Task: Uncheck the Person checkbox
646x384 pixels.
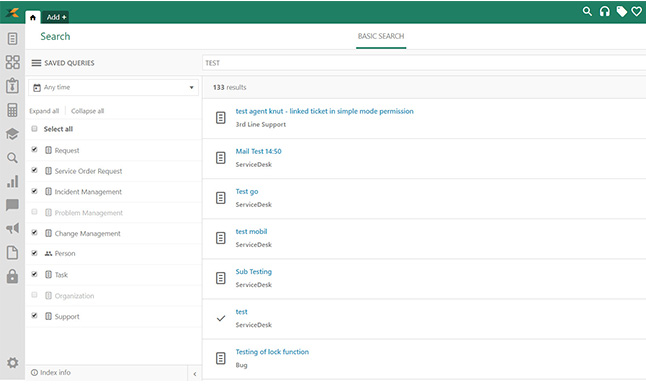Action: [x=35, y=253]
